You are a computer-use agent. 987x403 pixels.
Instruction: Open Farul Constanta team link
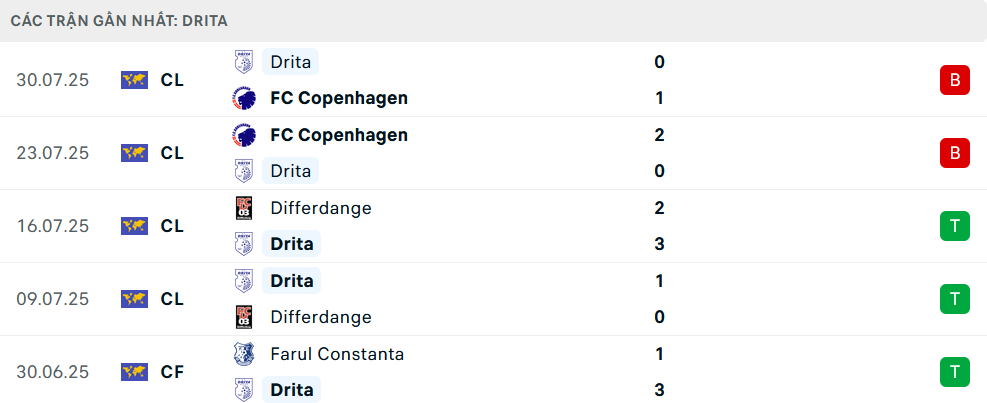[337, 354]
